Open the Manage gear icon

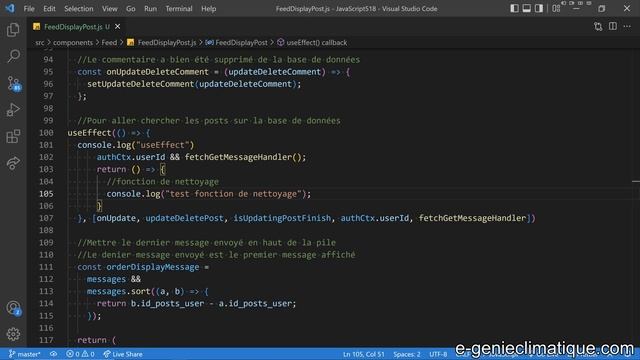tap(13, 334)
